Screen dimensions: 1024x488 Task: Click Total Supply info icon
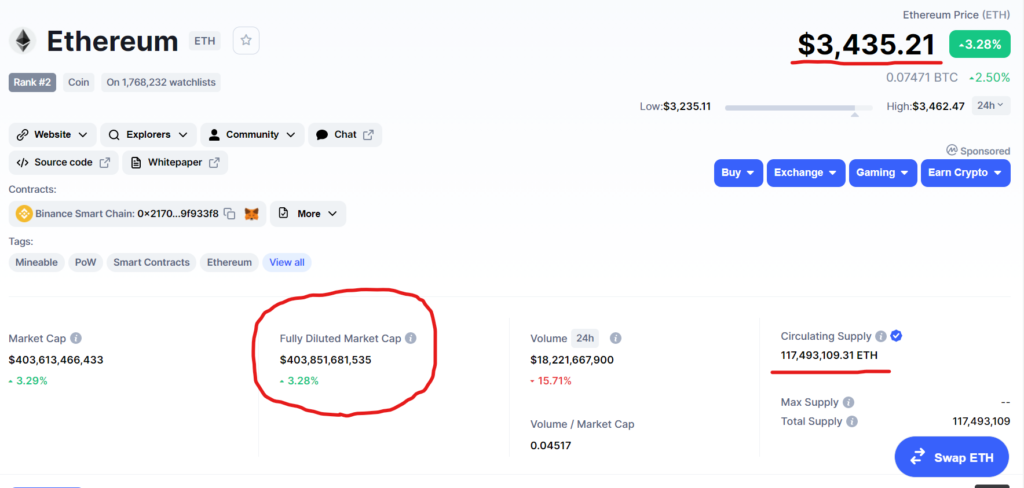(852, 422)
